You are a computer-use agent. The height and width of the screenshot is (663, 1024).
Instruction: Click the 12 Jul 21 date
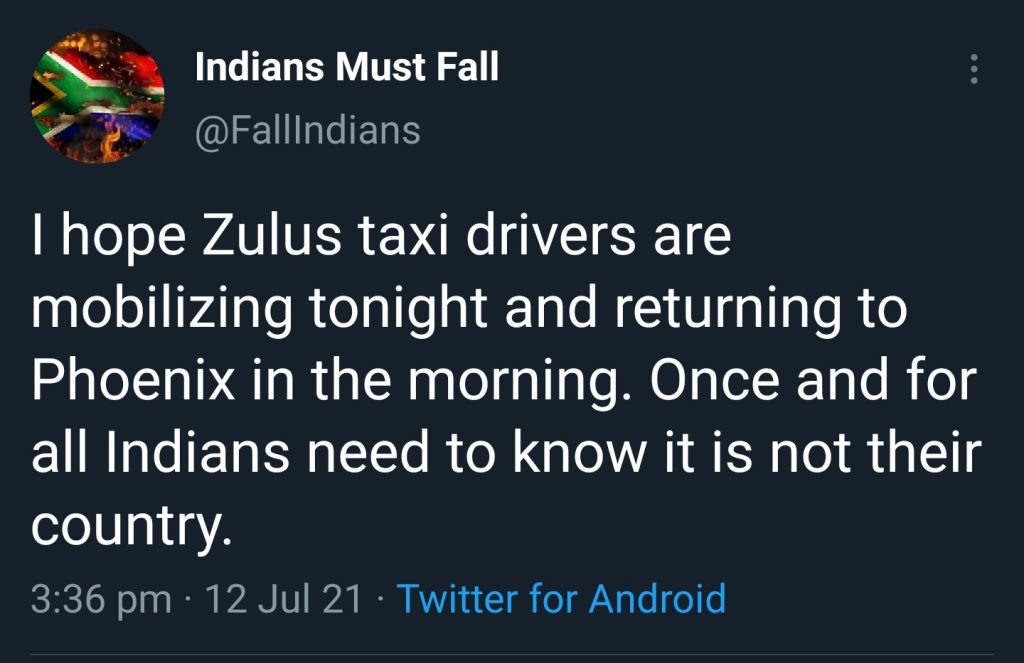pos(283,598)
